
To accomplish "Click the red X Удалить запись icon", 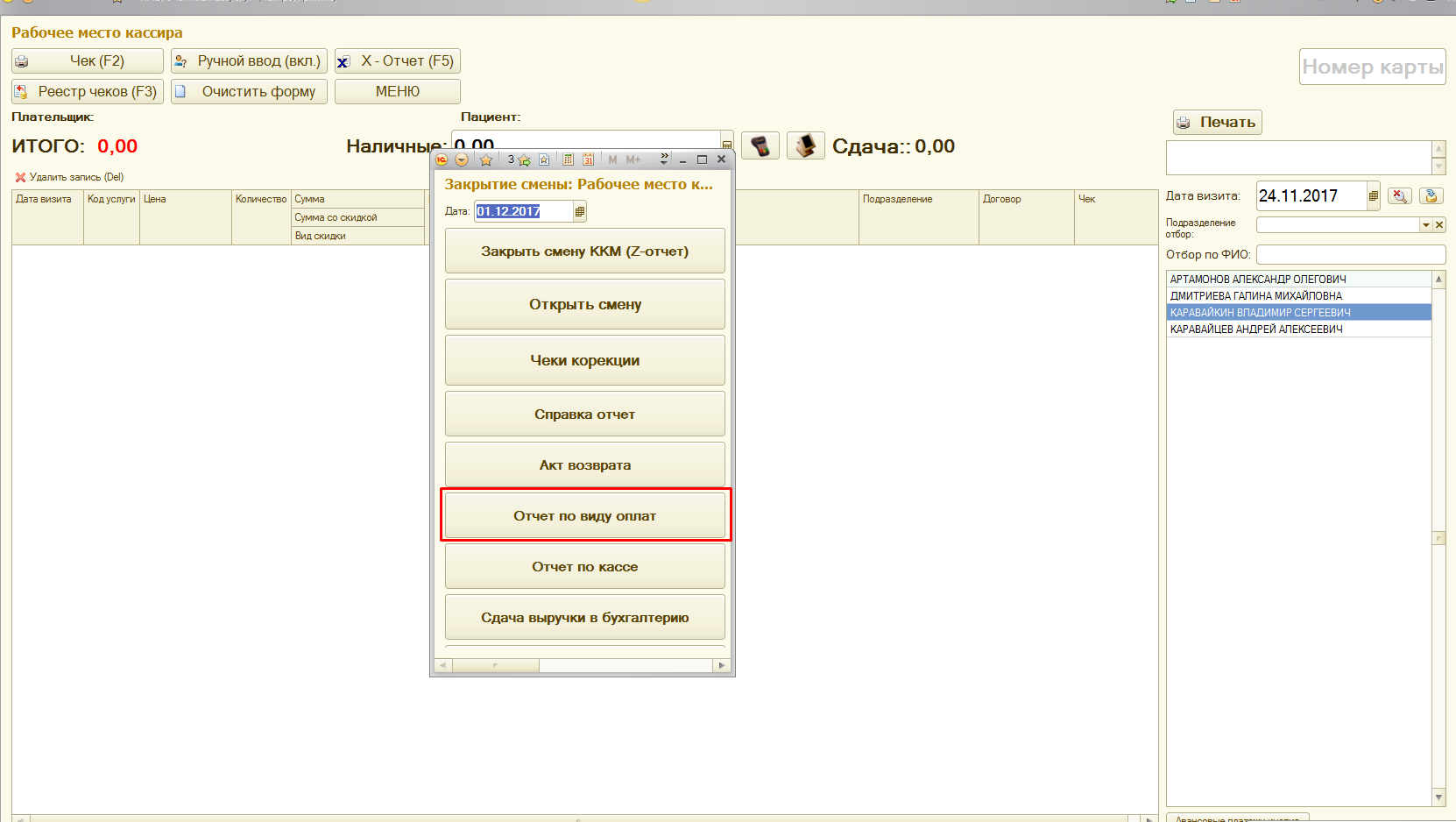I will (x=20, y=177).
